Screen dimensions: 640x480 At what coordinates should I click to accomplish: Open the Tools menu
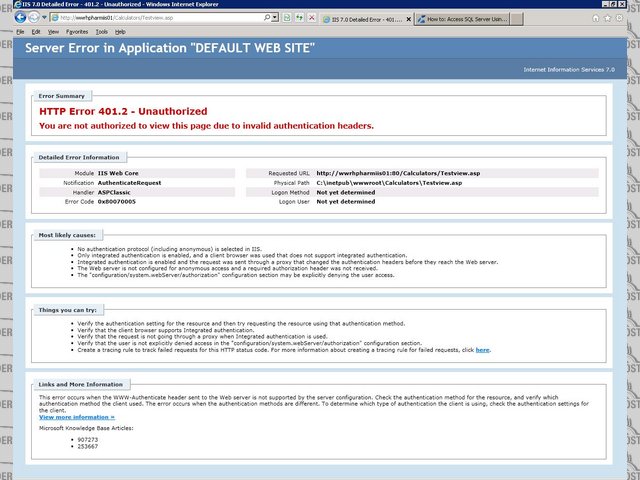[x=102, y=32]
